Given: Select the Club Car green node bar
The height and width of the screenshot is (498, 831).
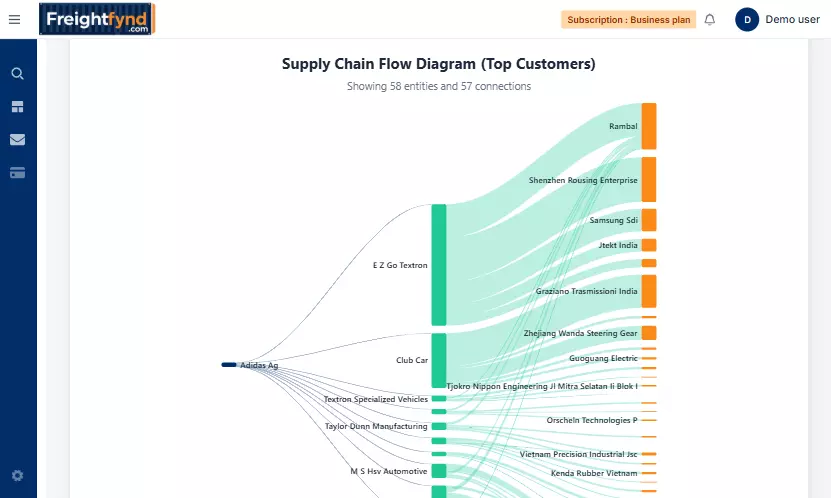Looking at the screenshot, I should pos(438,360).
